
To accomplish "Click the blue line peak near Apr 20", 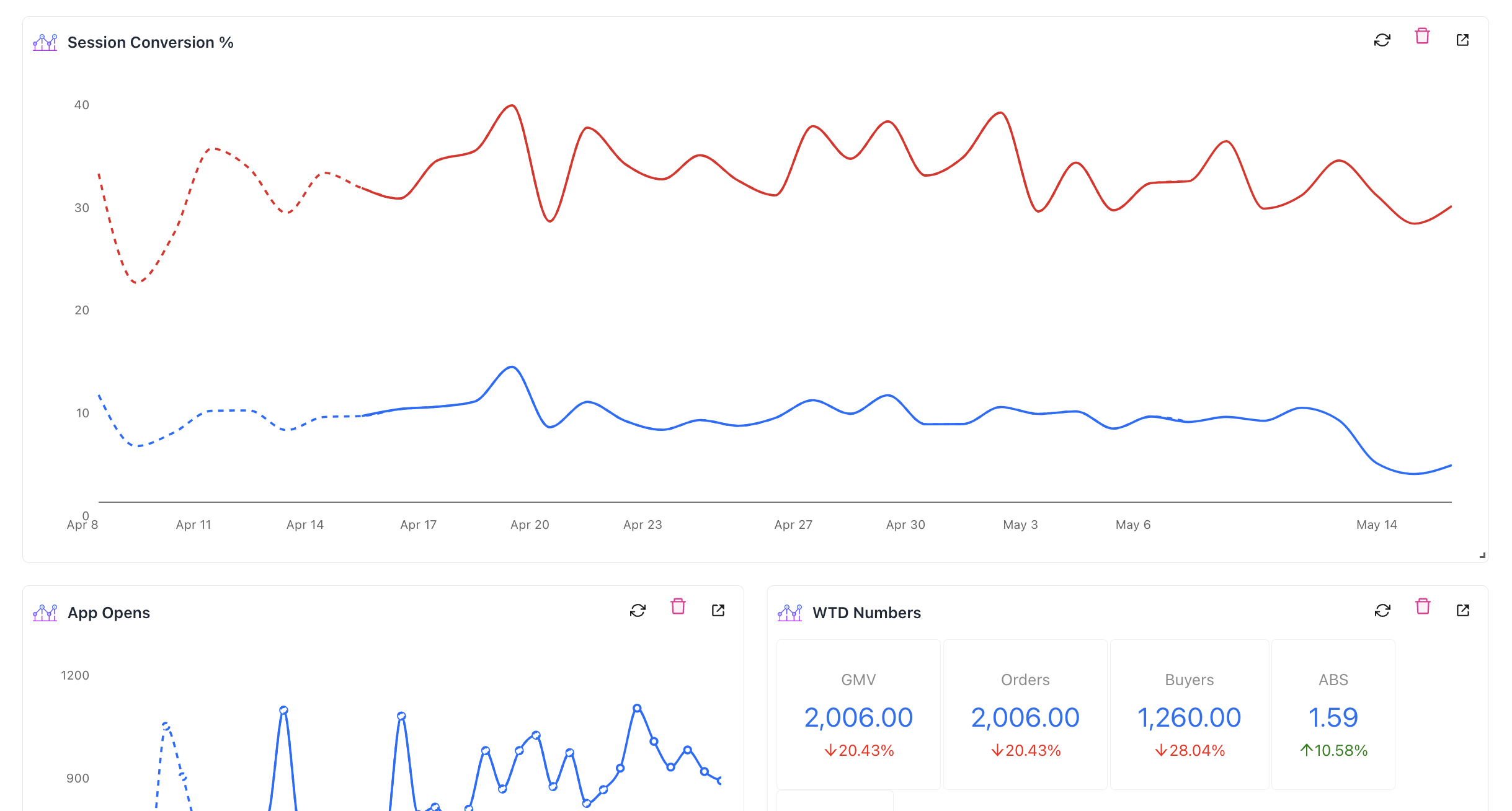I will click(512, 367).
